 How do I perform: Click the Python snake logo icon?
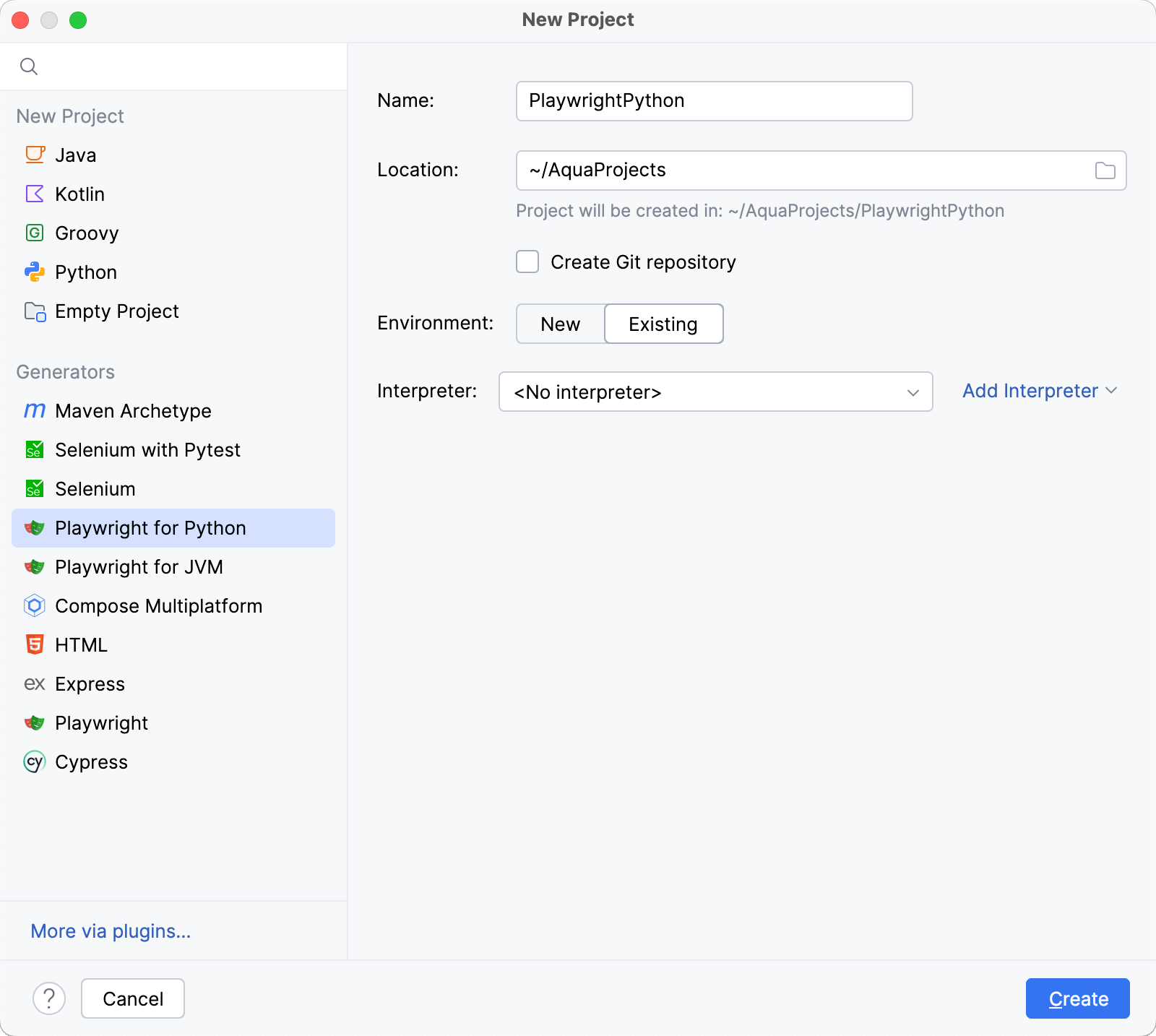click(35, 272)
